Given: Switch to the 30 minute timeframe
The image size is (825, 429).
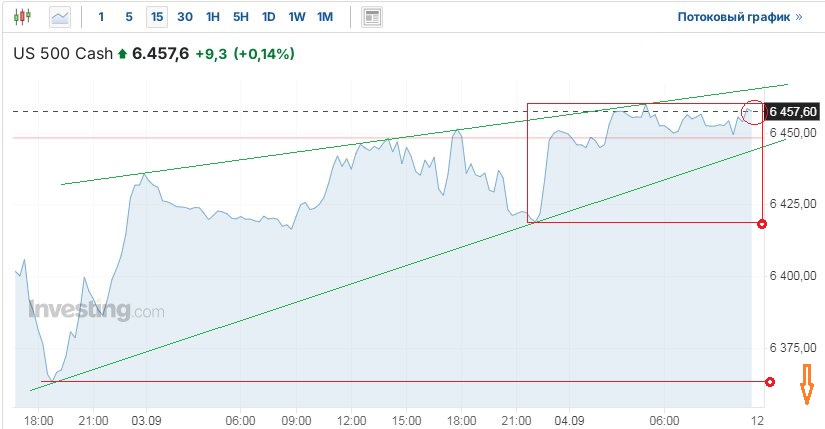Looking at the screenshot, I should tap(185, 17).
